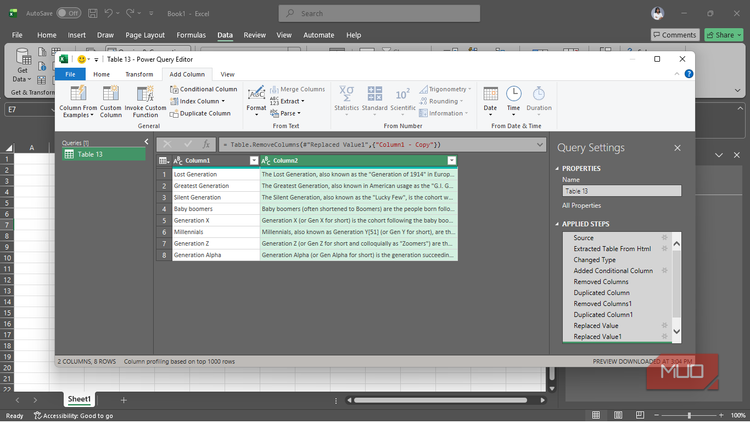750x422 pixels.
Task: Close the Query Settings pane
Action: 677,148
